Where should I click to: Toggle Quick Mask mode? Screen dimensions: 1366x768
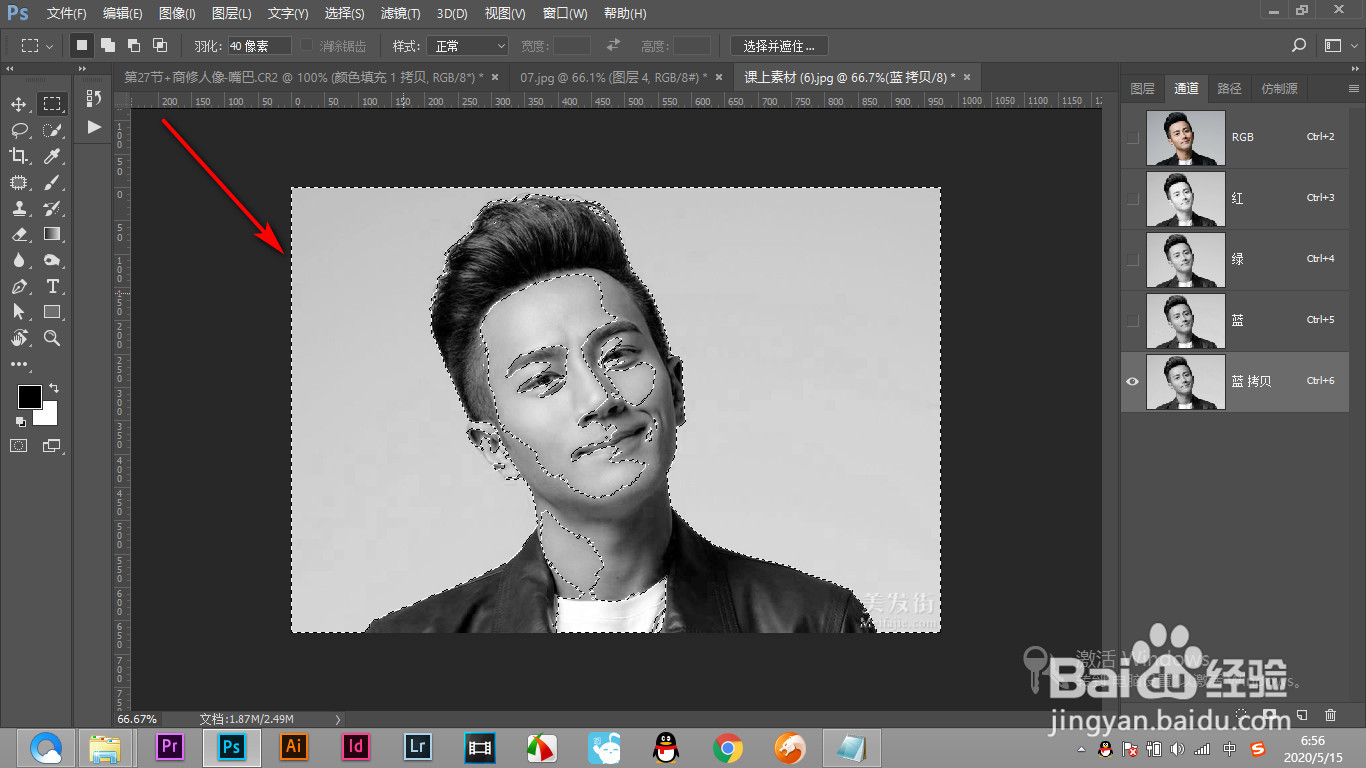[18, 445]
